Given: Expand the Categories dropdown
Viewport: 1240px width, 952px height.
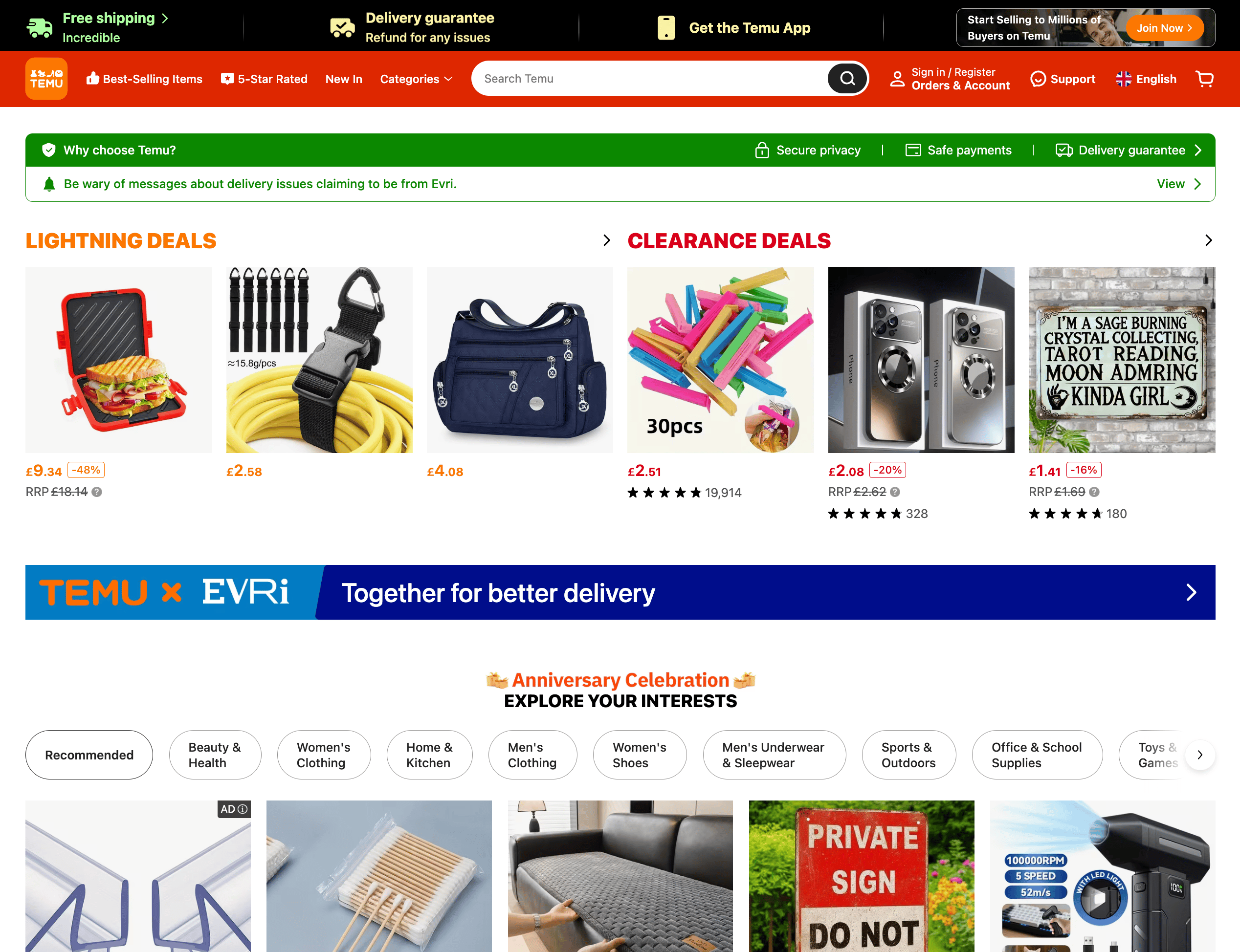Looking at the screenshot, I should pyautogui.click(x=416, y=79).
